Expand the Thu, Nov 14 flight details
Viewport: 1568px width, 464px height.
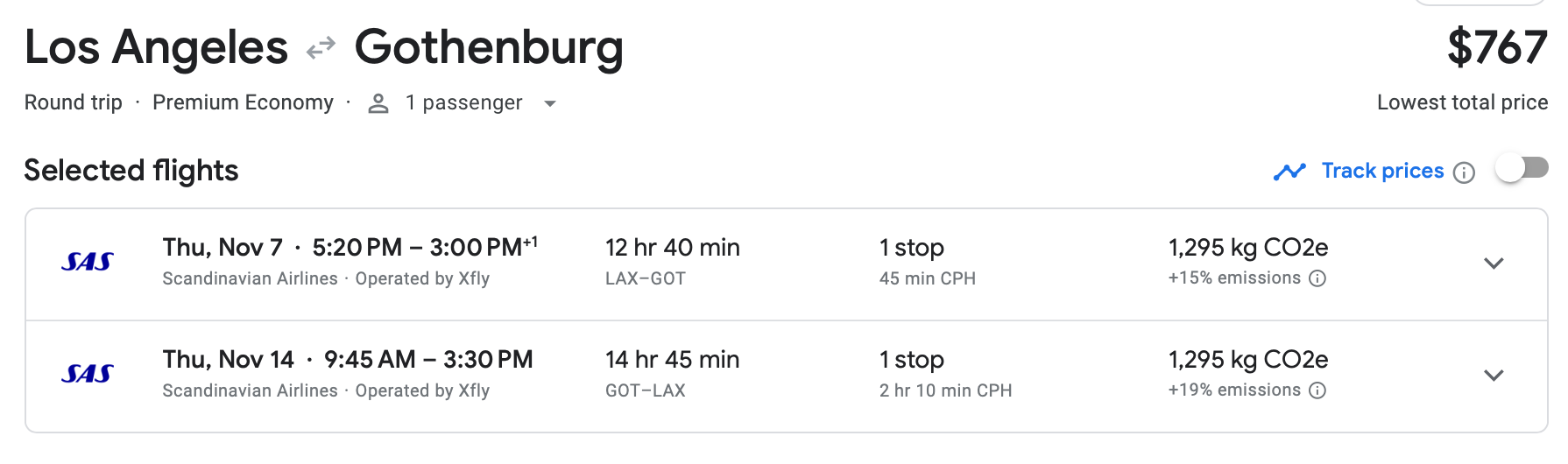pos(1494,376)
